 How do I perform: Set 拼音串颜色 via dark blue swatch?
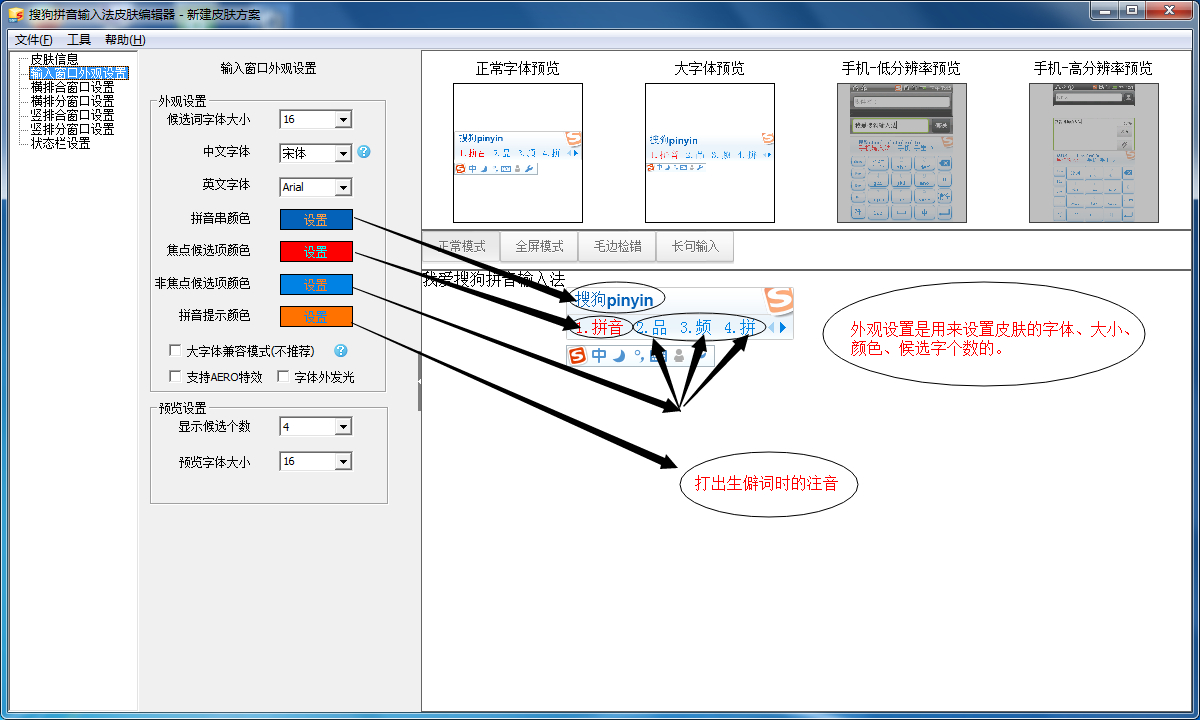(x=316, y=220)
